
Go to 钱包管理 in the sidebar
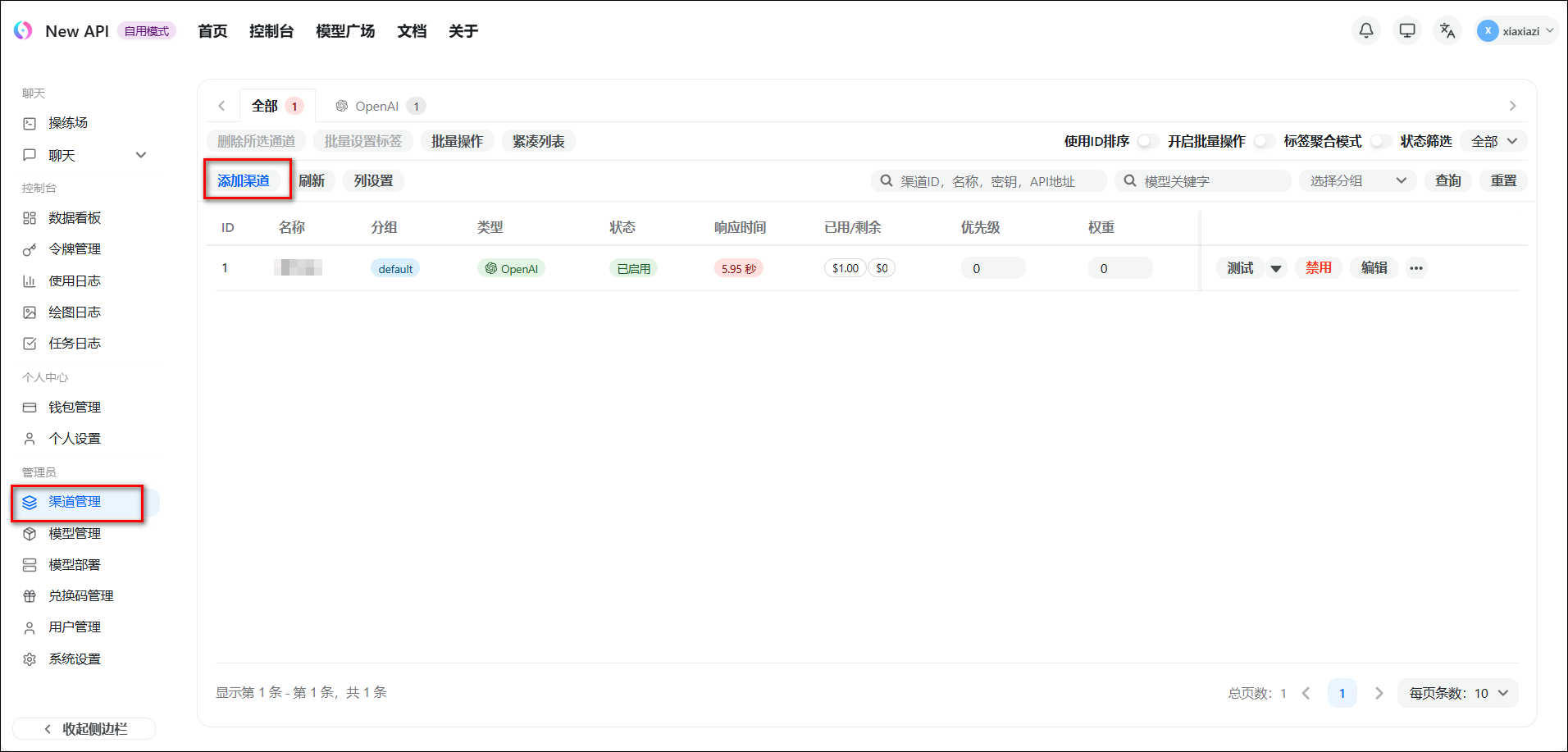(x=74, y=408)
